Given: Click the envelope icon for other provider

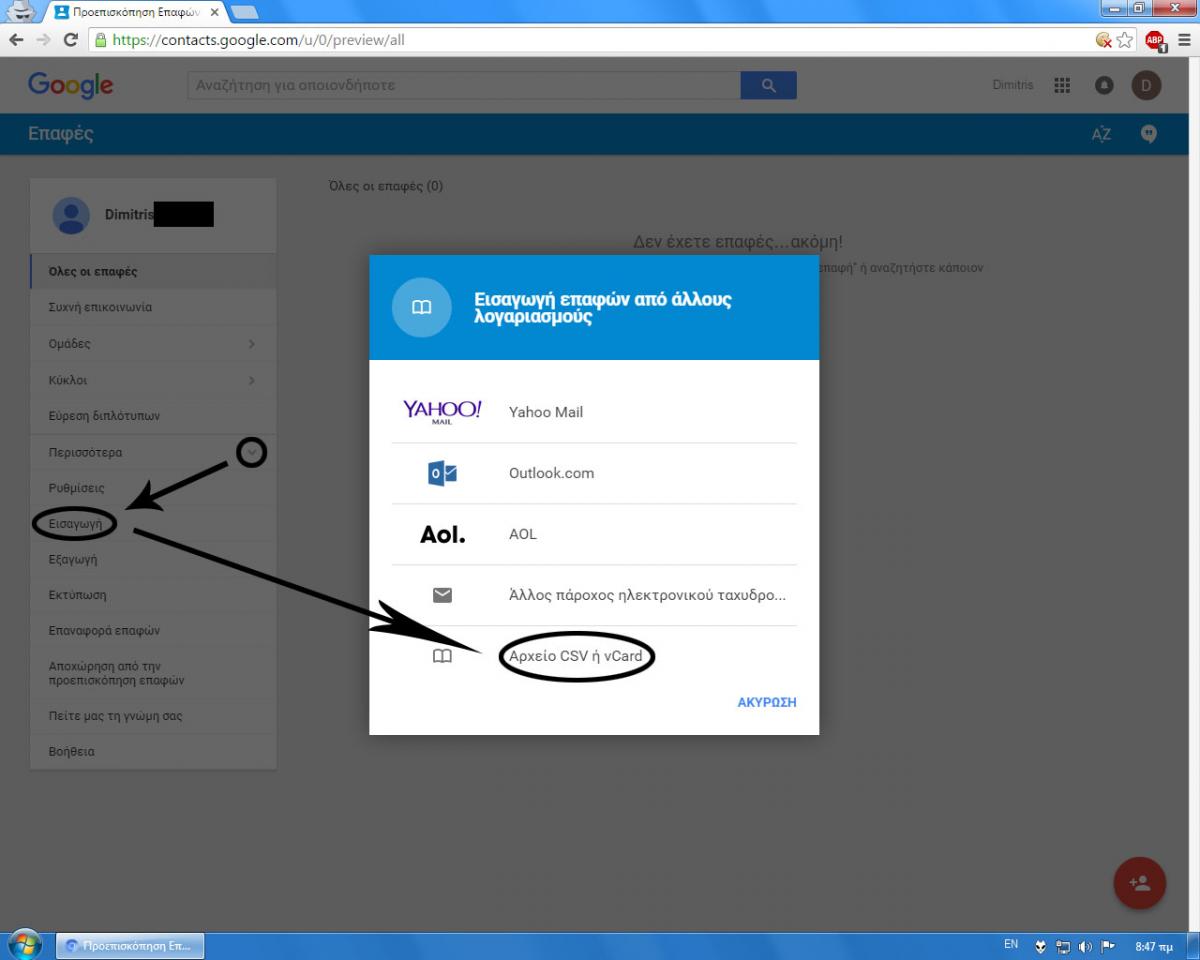Looking at the screenshot, I should click(x=442, y=595).
